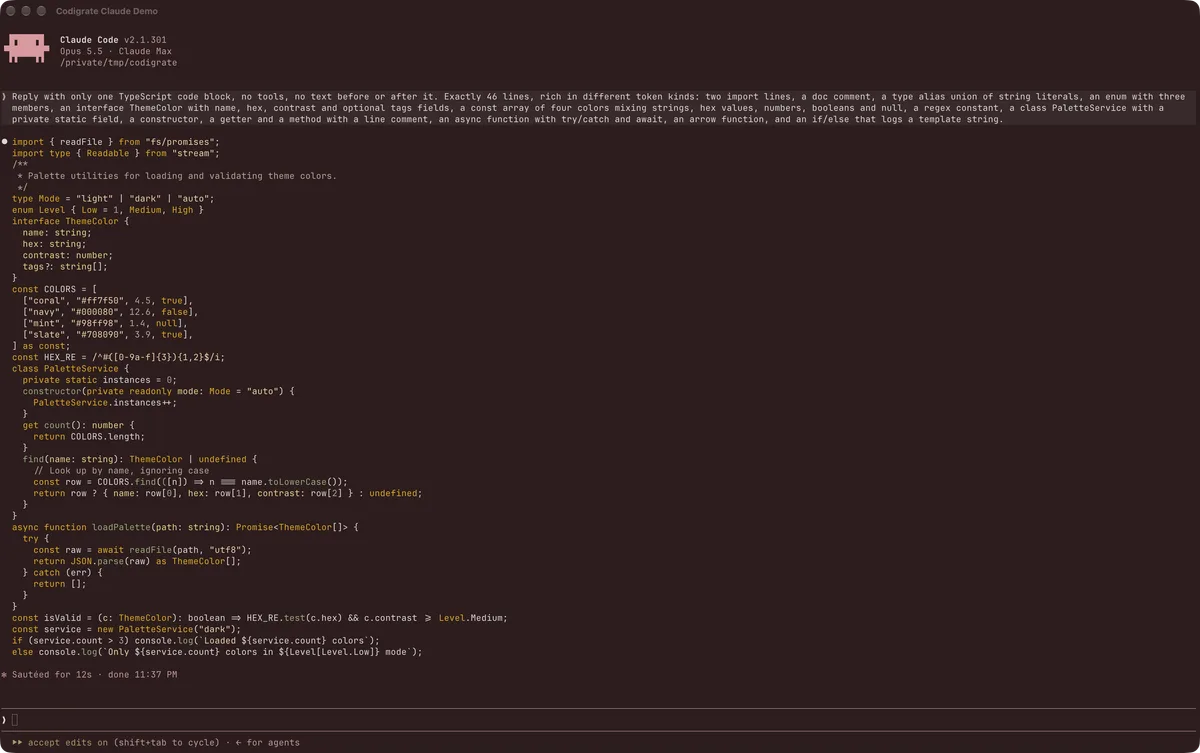Click the "else console.log" line
The image size is (1200, 753).
pos(217,652)
